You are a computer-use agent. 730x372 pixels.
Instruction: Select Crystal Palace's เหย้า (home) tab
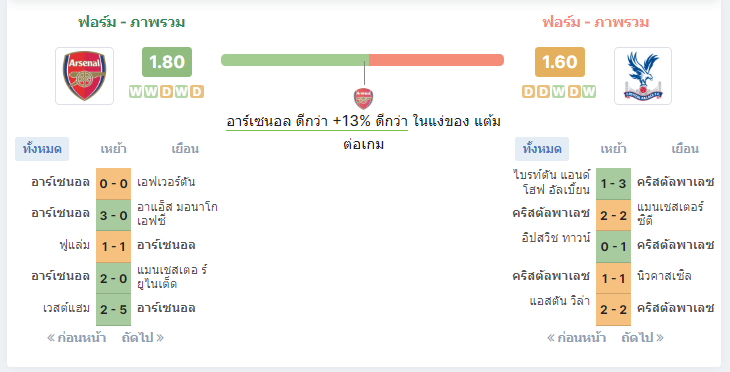coord(613,149)
